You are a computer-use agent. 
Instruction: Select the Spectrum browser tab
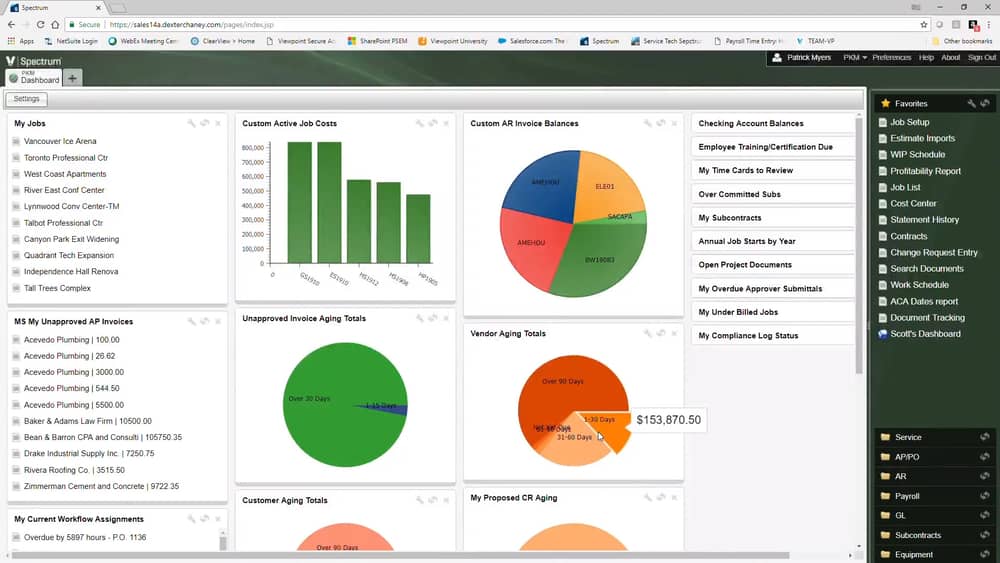point(55,8)
